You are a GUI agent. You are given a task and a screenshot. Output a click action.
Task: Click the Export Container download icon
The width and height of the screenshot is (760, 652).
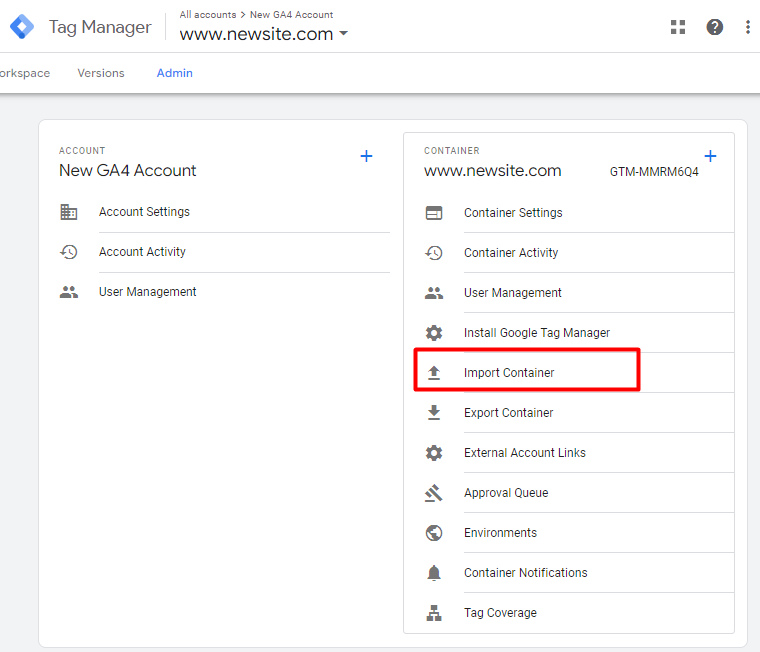[x=434, y=413]
